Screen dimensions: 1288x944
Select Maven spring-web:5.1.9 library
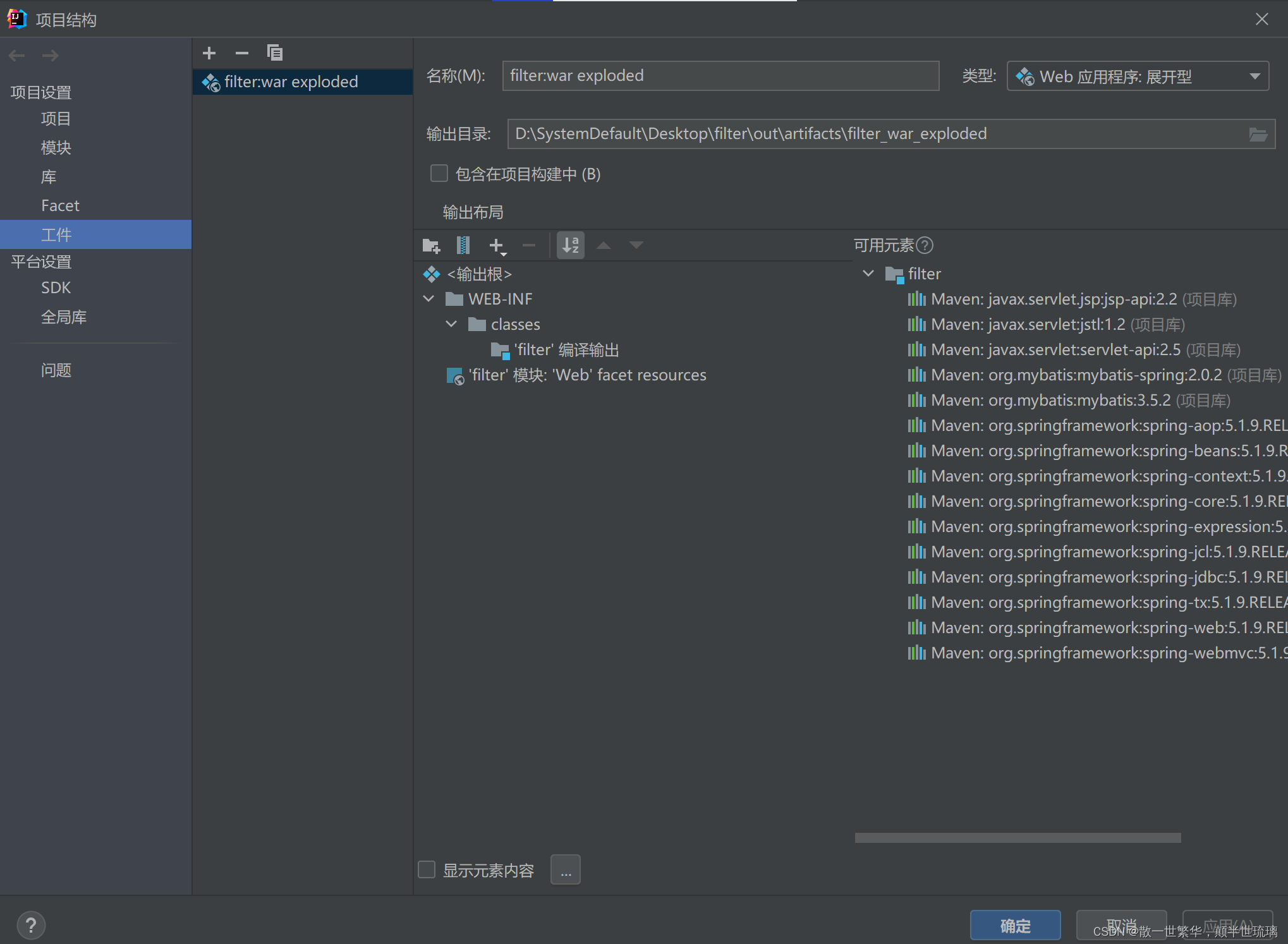click(1097, 627)
